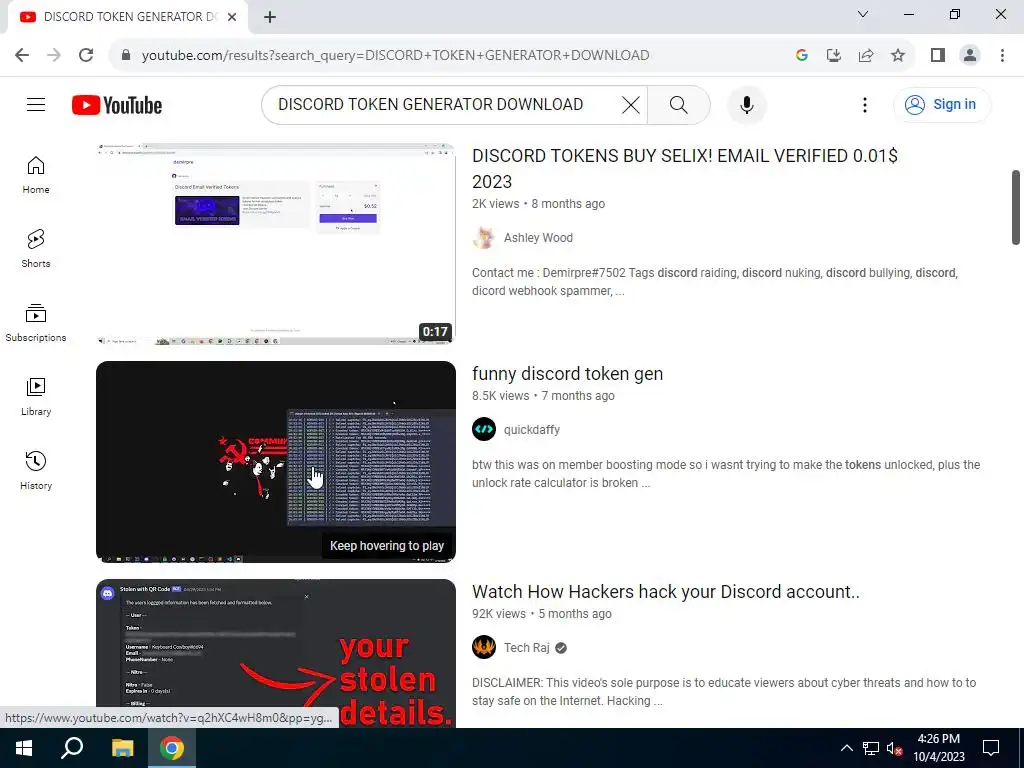
Task: Open the Windows Start menu
Action: click(x=24, y=748)
